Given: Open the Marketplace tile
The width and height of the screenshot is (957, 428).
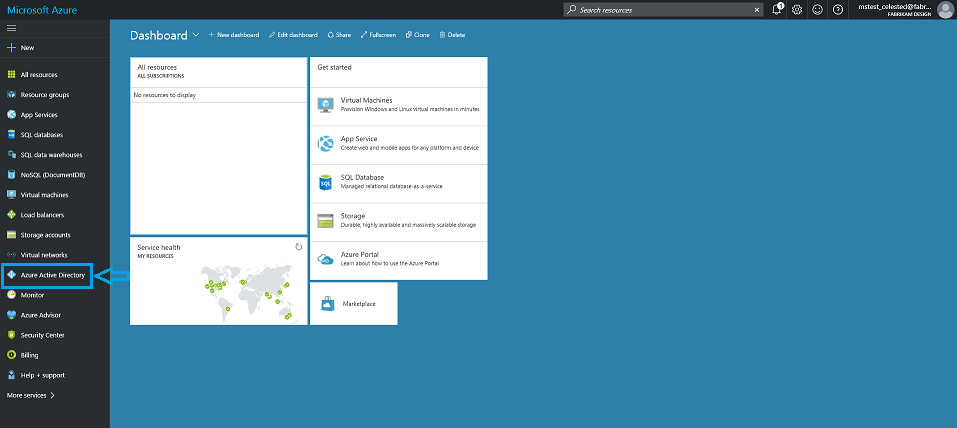Looking at the screenshot, I should 353,303.
